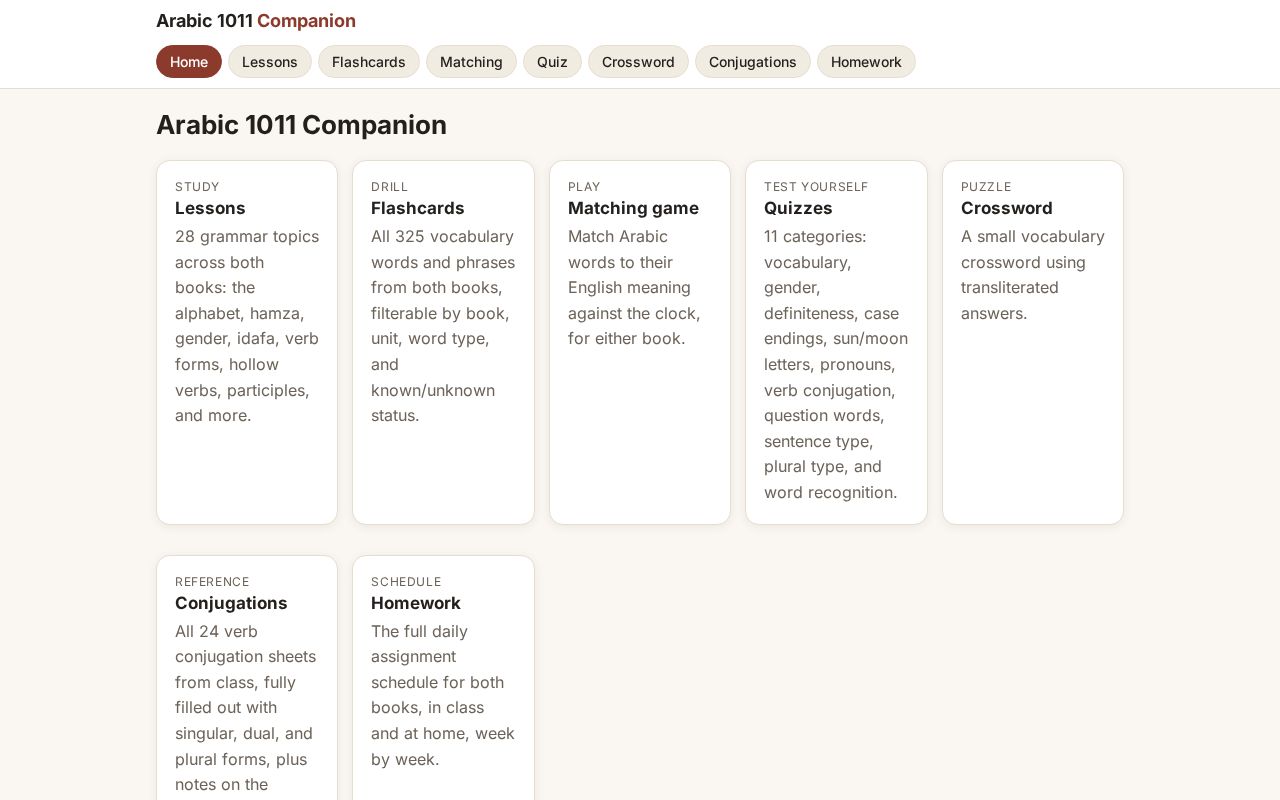Open the Crossword puzzle card
1280x800 pixels.
coord(1033,343)
